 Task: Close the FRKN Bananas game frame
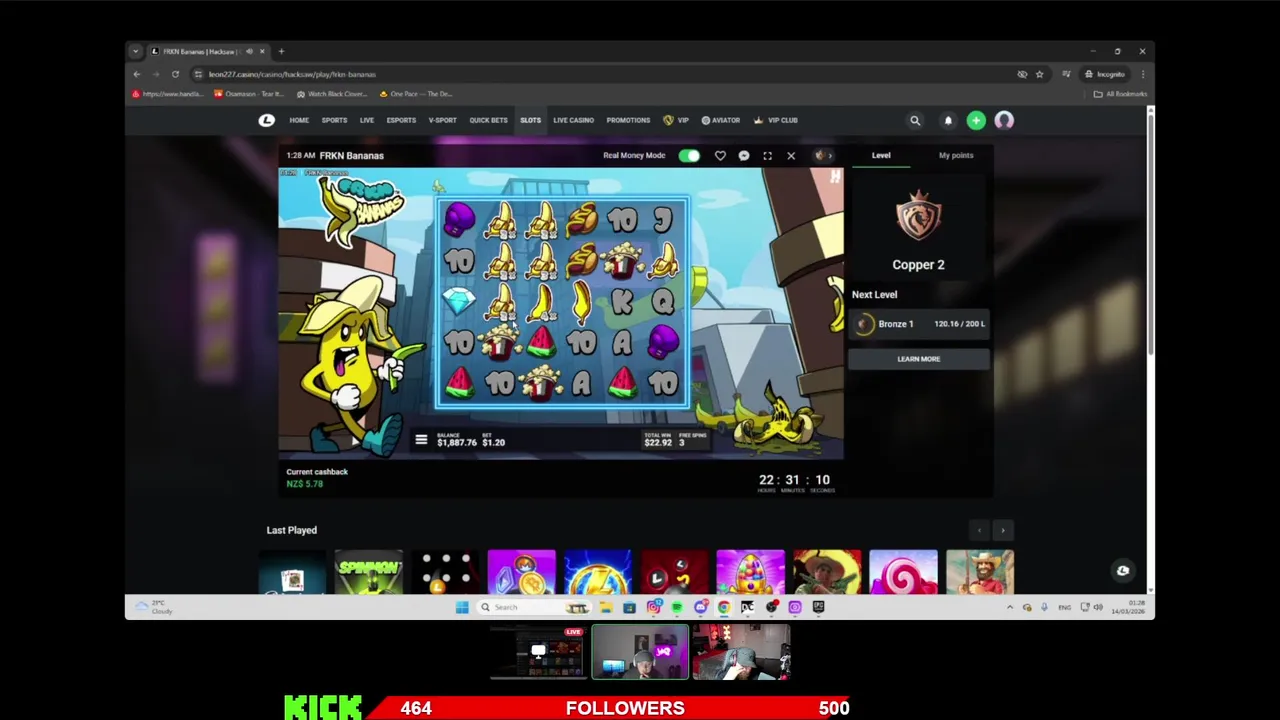(791, 155)
